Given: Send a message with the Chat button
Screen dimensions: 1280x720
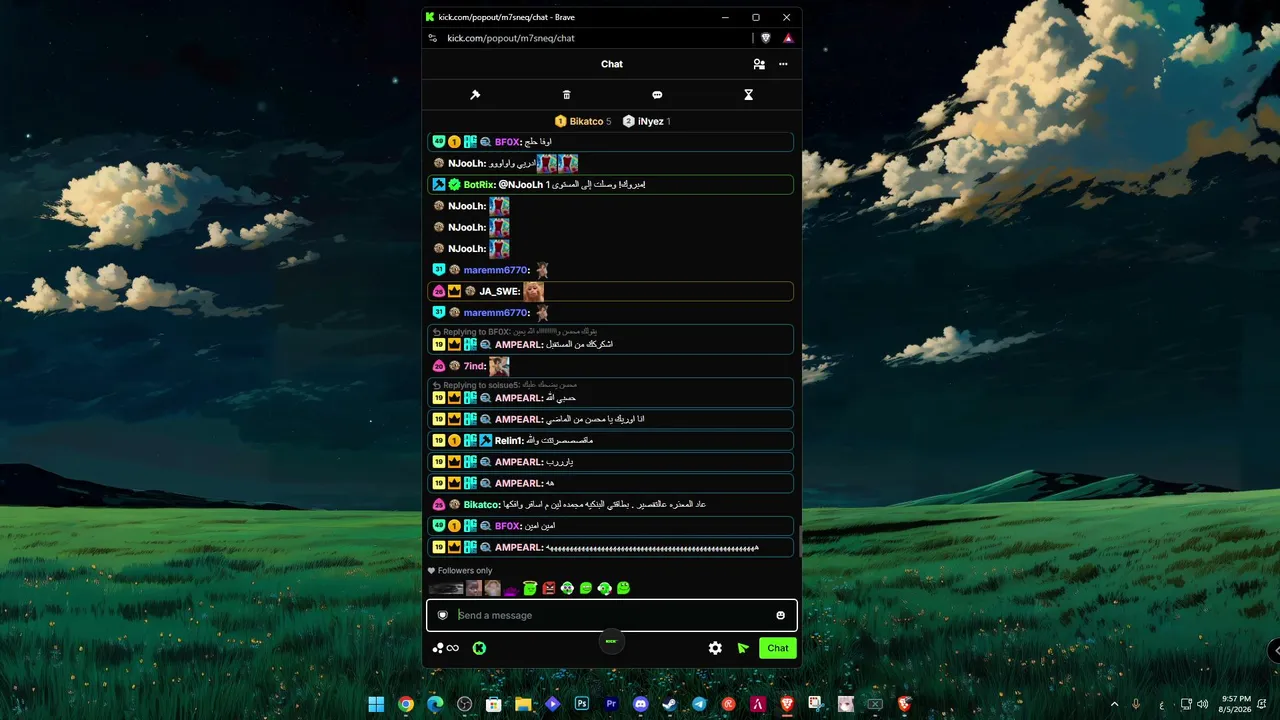Looking at the screenshot, I should [778, 648].
